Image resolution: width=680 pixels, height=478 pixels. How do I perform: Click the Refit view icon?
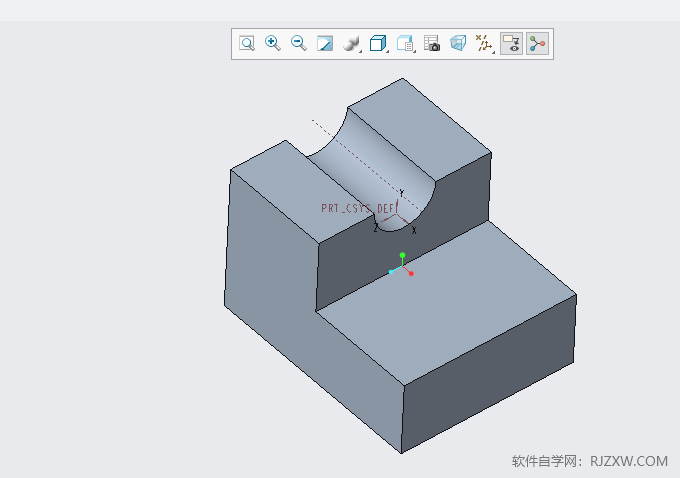247,43
